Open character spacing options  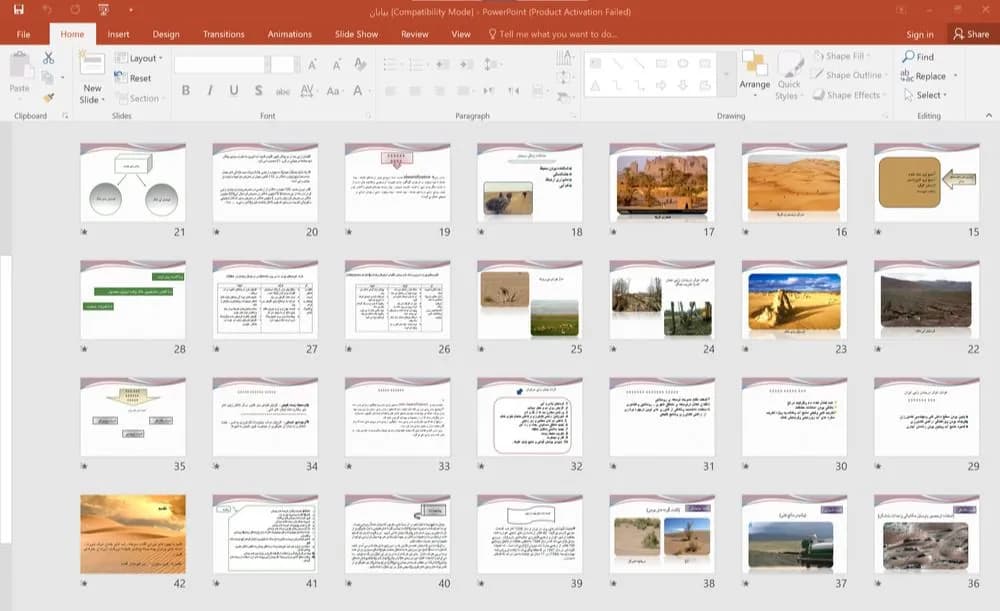pos(307,91)
